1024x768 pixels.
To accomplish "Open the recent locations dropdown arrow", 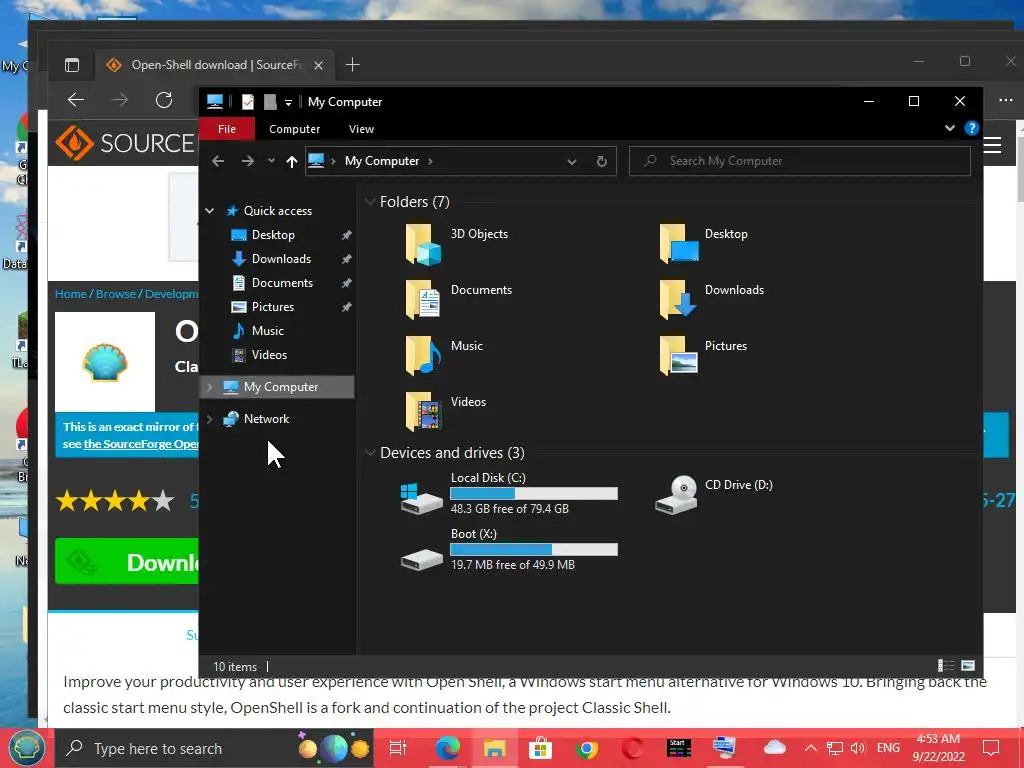I will tap(271, 161).
